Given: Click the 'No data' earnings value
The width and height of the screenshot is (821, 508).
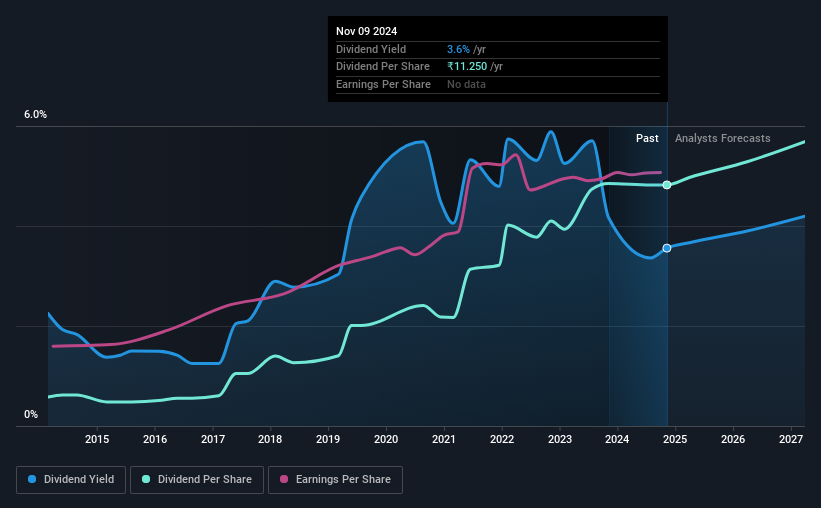Looking at the screenshot, I should pyautogui.click(x=466, y=84).
